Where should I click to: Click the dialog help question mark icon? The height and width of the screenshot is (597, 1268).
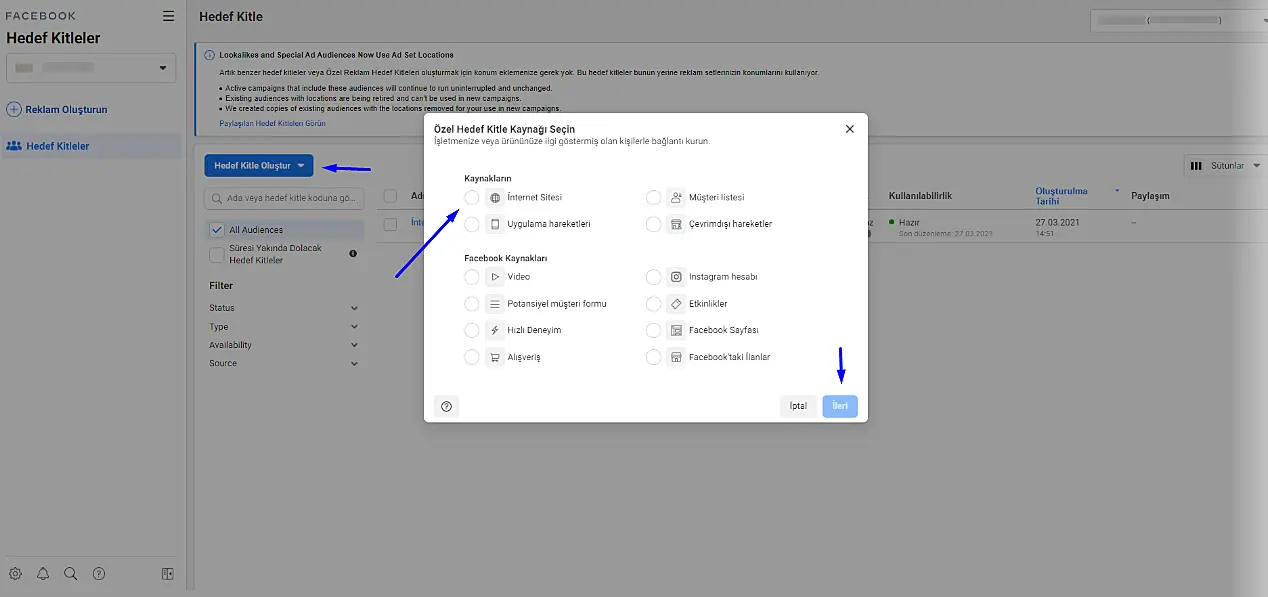pos(447,406)
